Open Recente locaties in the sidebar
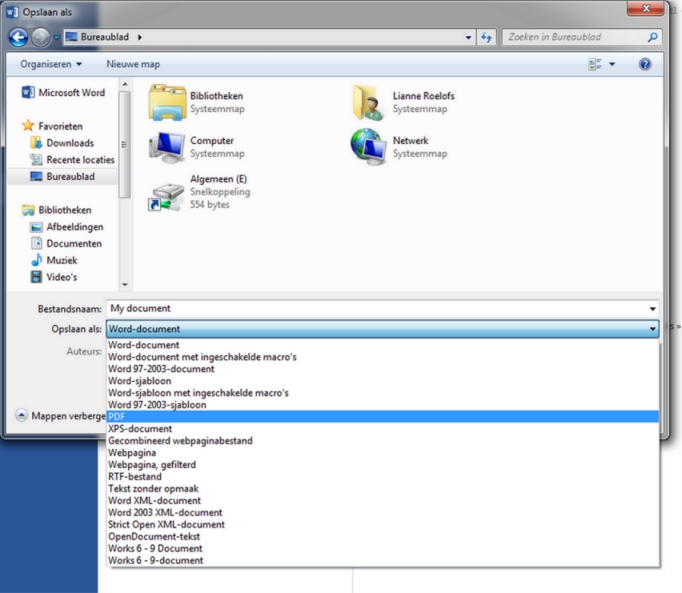The image size is (682, 593). point(72,160)
